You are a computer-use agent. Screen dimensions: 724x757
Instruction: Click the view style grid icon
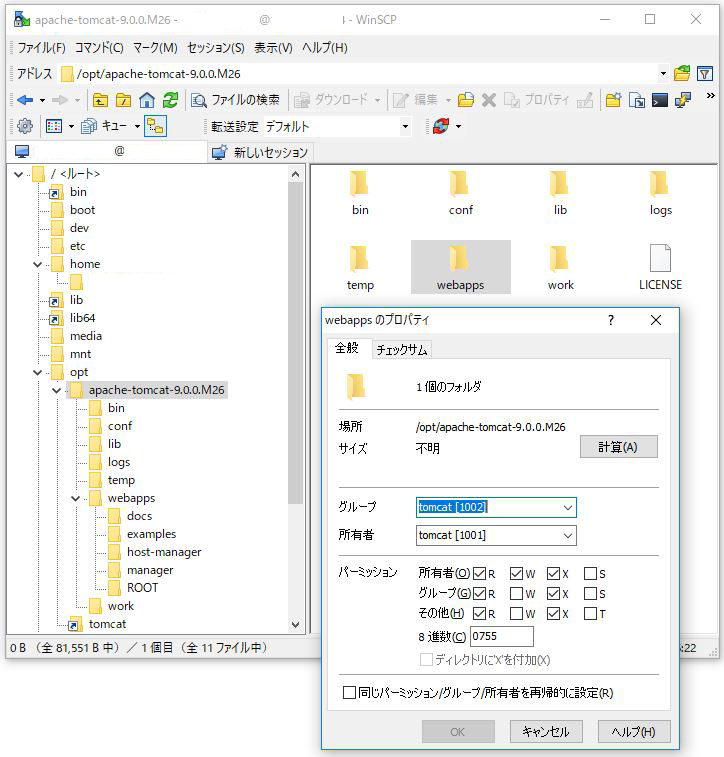(x=54, y=126)
